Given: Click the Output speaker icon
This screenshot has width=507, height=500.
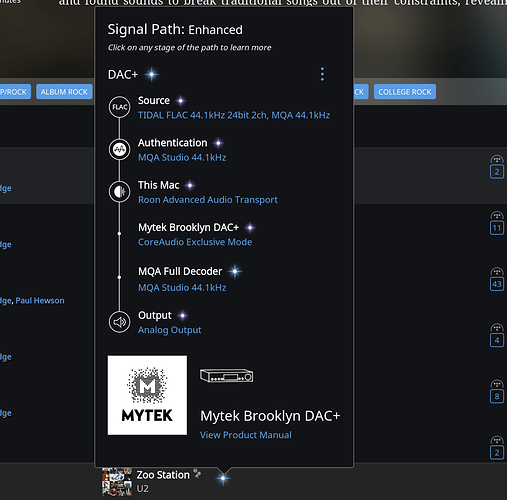Looking at the screenshot, I should (119, 322).
